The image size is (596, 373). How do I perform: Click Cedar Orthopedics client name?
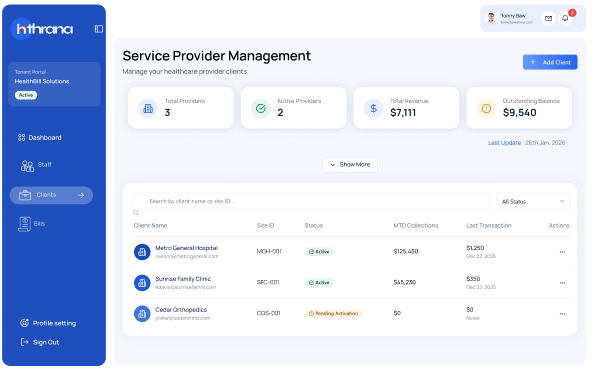tap(181, 310)
